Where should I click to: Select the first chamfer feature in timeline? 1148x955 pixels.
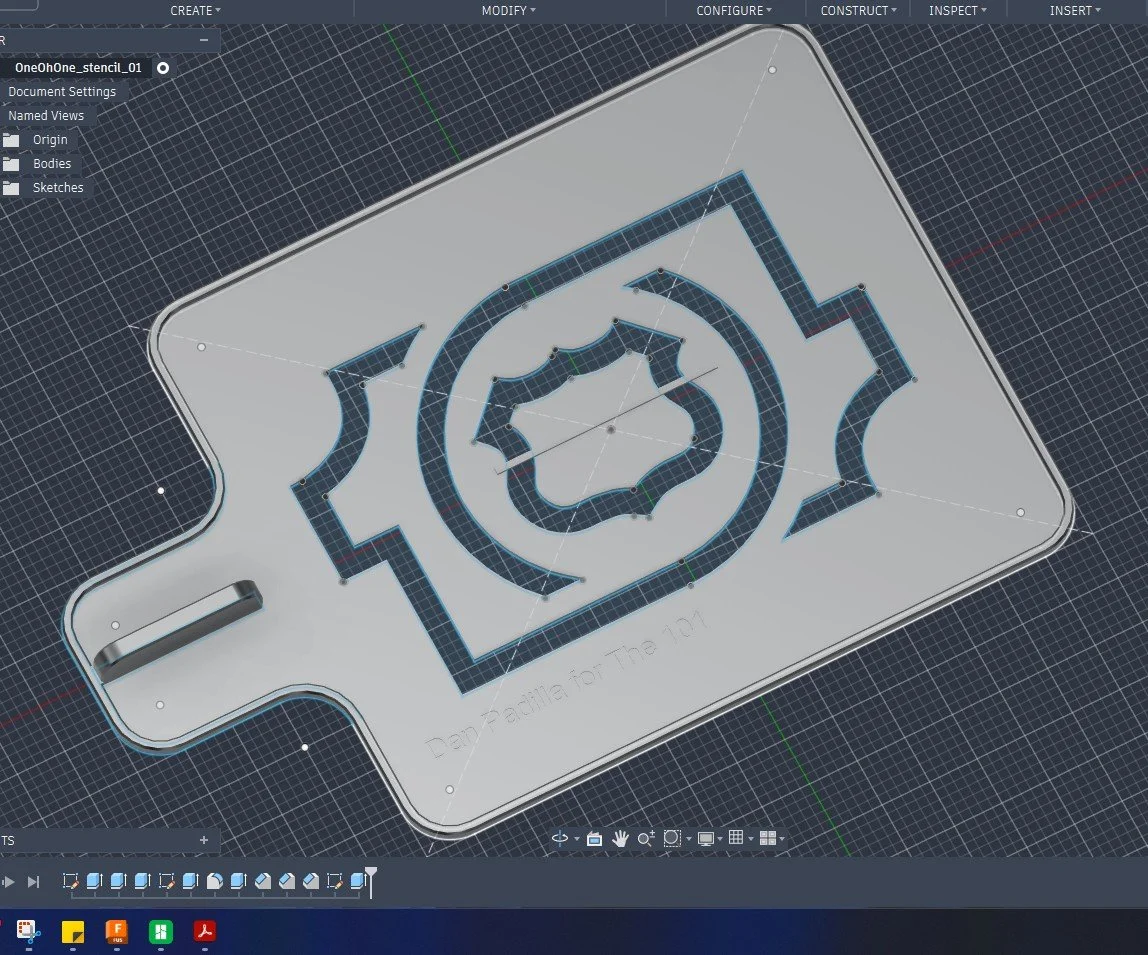263,881
